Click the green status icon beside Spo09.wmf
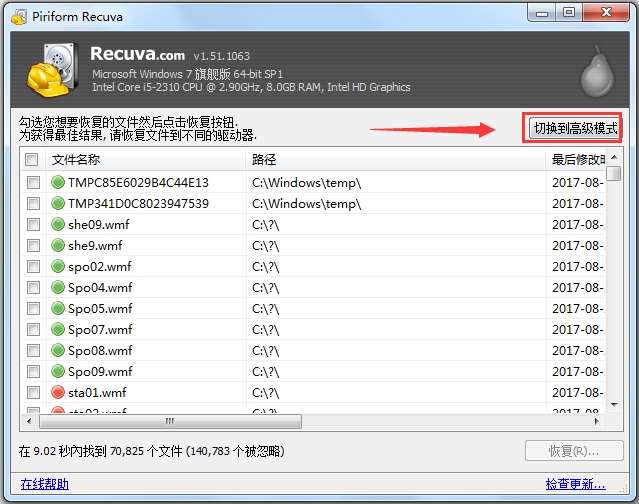This screenshot has width=639, height=504. coord(58,371)
